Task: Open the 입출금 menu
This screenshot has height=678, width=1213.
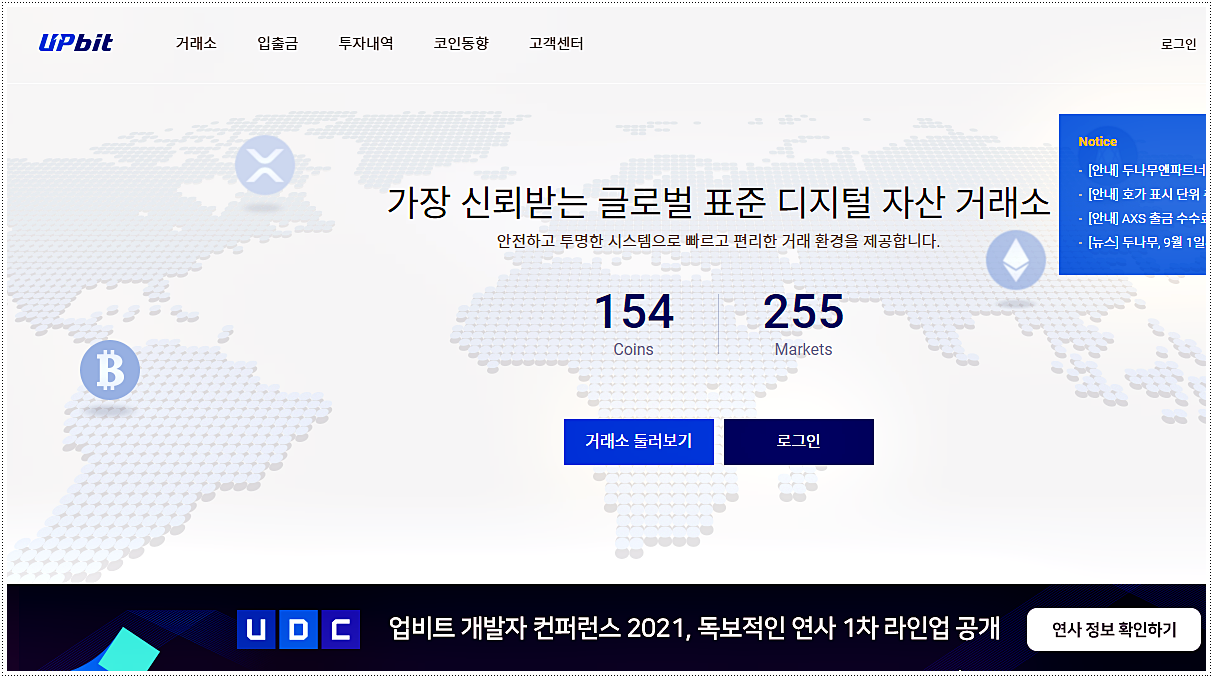Action: point(277,44)
